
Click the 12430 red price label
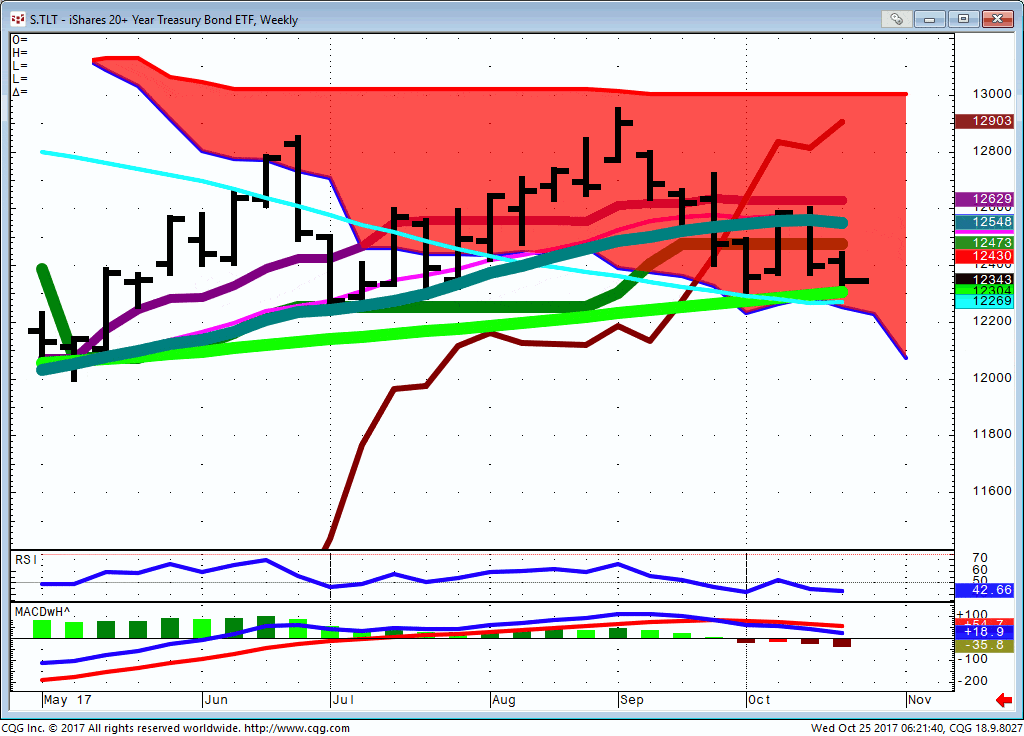tap(984, 256)
